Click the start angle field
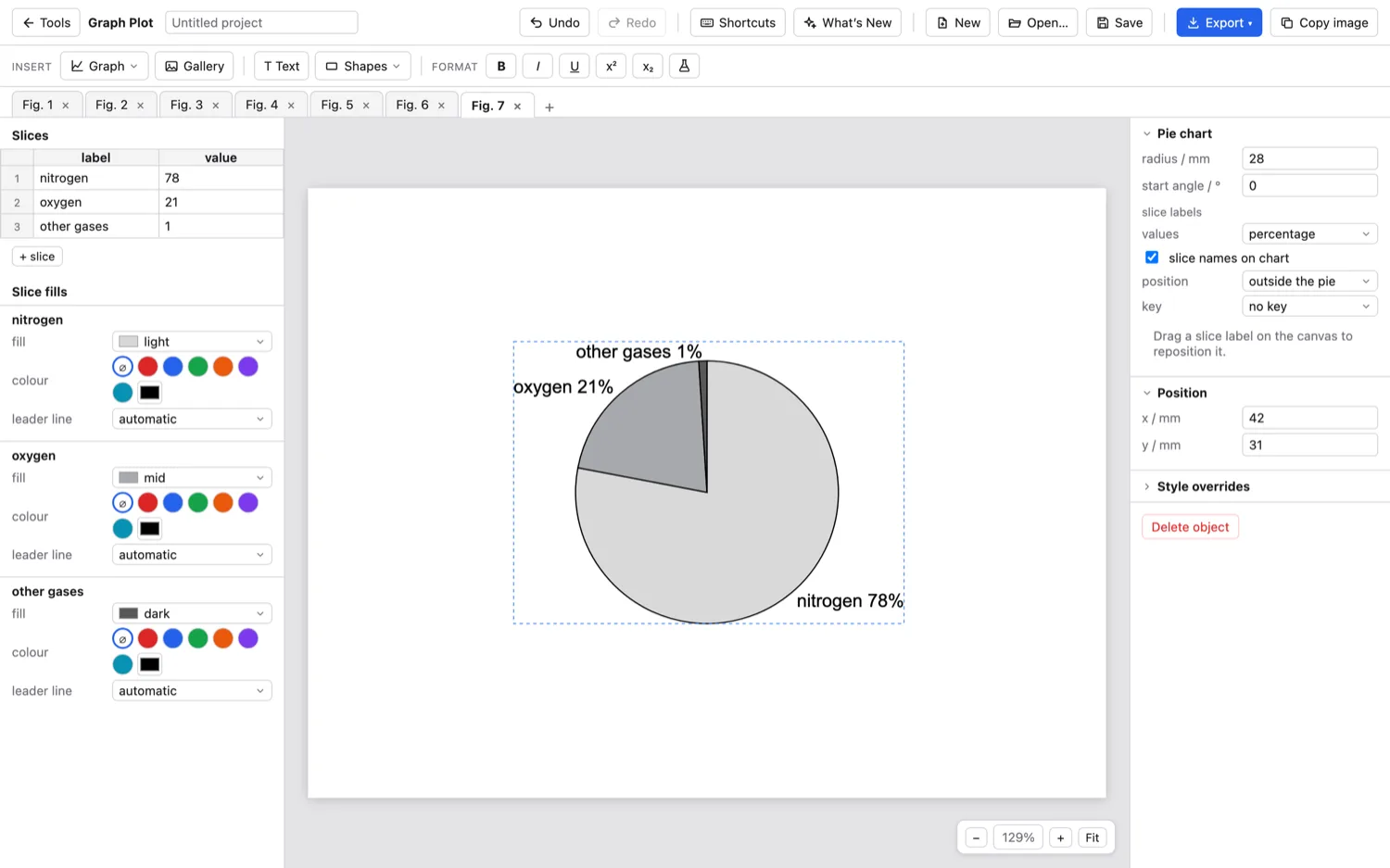The image size is (1390, 868). click(x=1309, y=185)
